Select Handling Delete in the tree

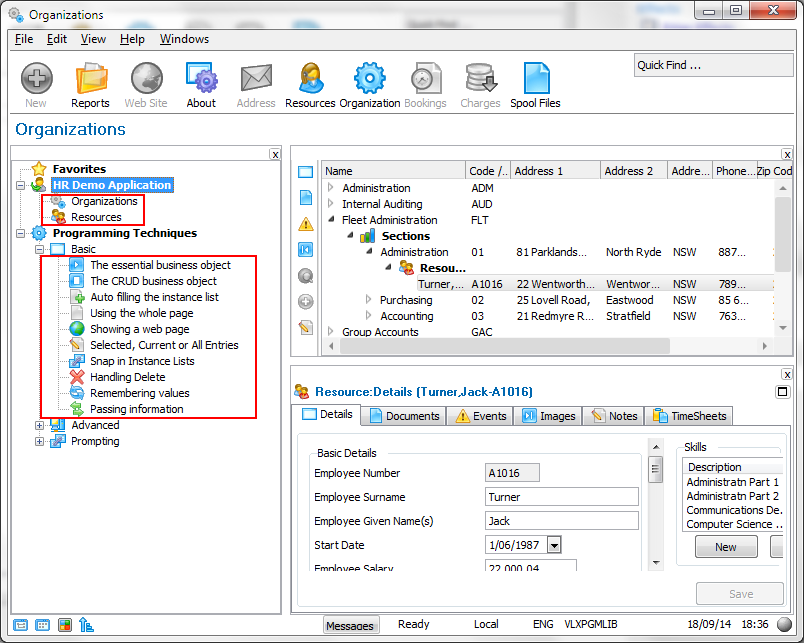point(128,377)
